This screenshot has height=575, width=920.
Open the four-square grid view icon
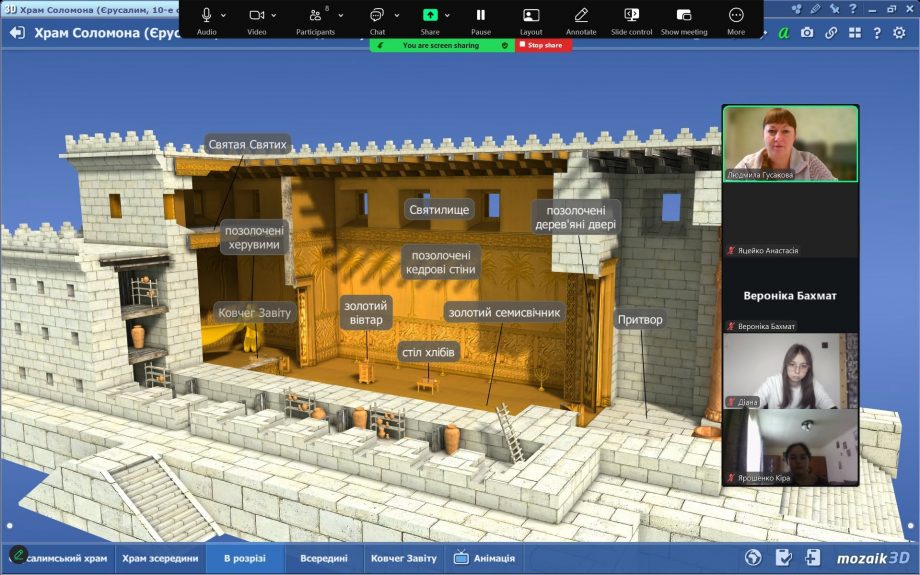[x=855, y=33]
